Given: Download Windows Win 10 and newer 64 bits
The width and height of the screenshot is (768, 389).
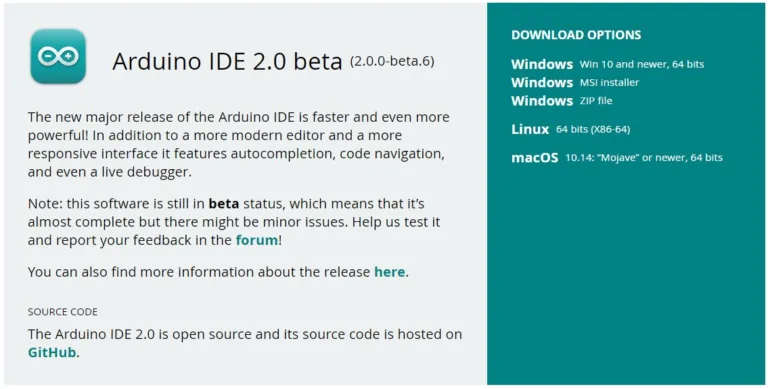Looking at the screenshot, I should pos(607,64).
